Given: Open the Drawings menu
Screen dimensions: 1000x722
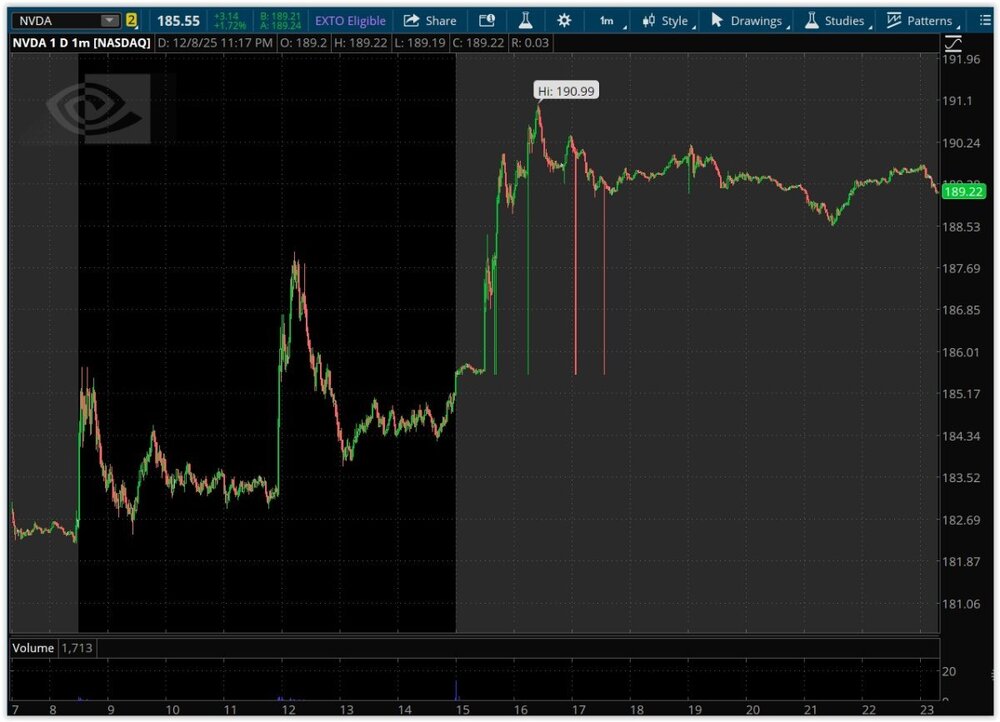Looking at the screenshot, I should tap(746, 20).
